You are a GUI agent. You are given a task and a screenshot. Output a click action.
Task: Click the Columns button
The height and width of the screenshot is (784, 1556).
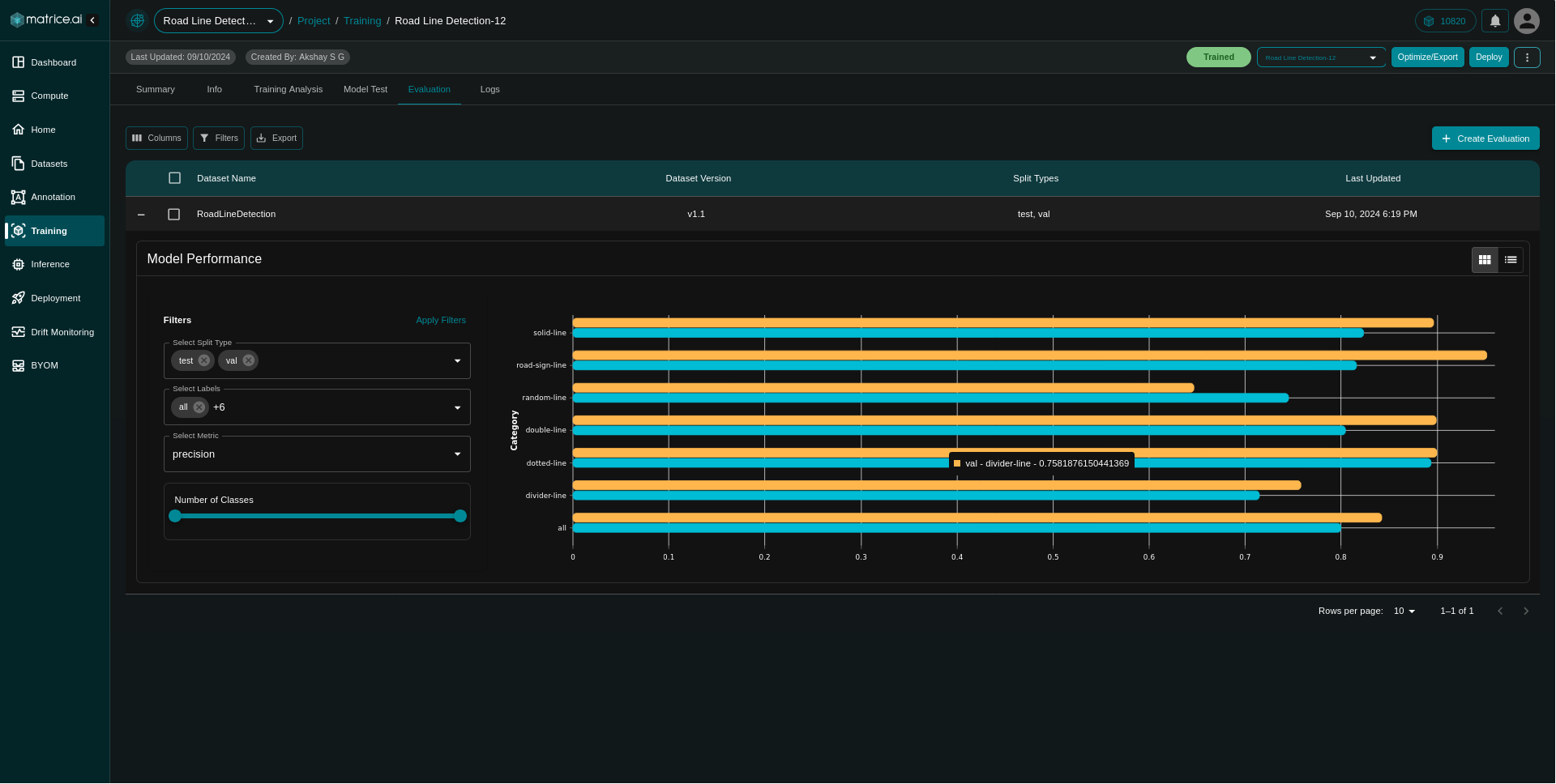tap(156, 138)
